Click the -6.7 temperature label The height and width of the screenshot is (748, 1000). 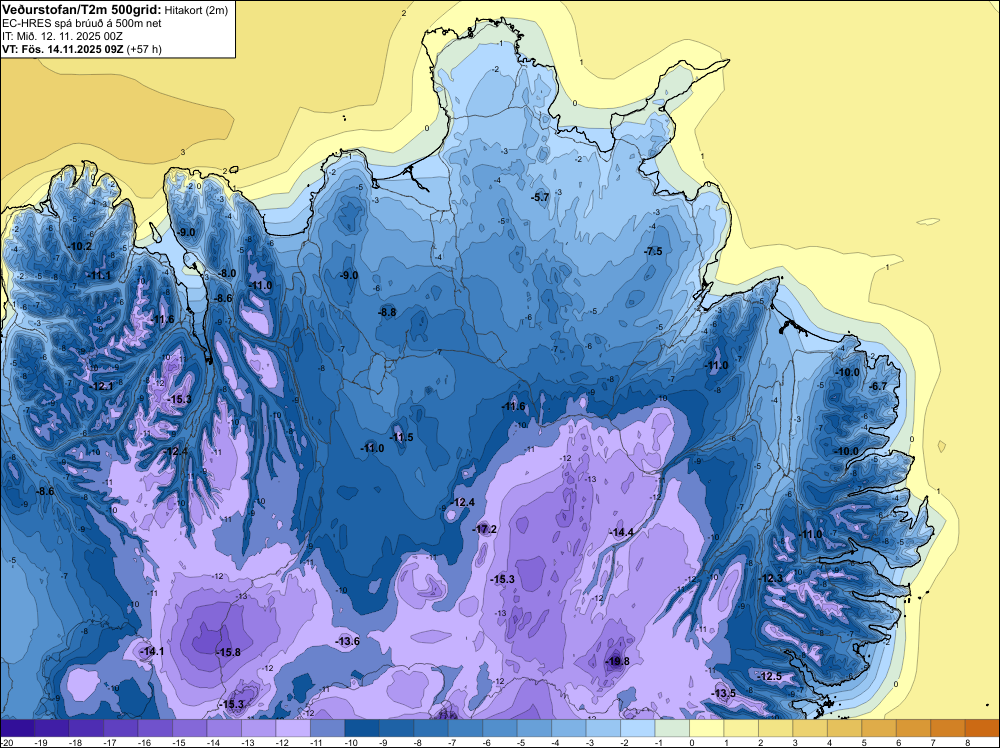(x=879, y=386)
